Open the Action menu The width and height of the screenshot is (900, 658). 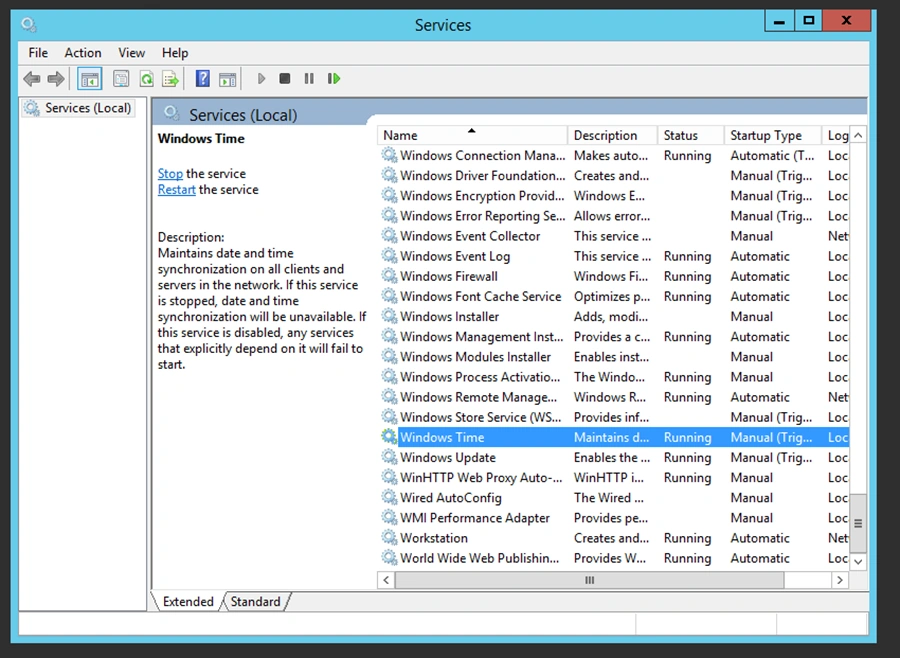[83, 53]
